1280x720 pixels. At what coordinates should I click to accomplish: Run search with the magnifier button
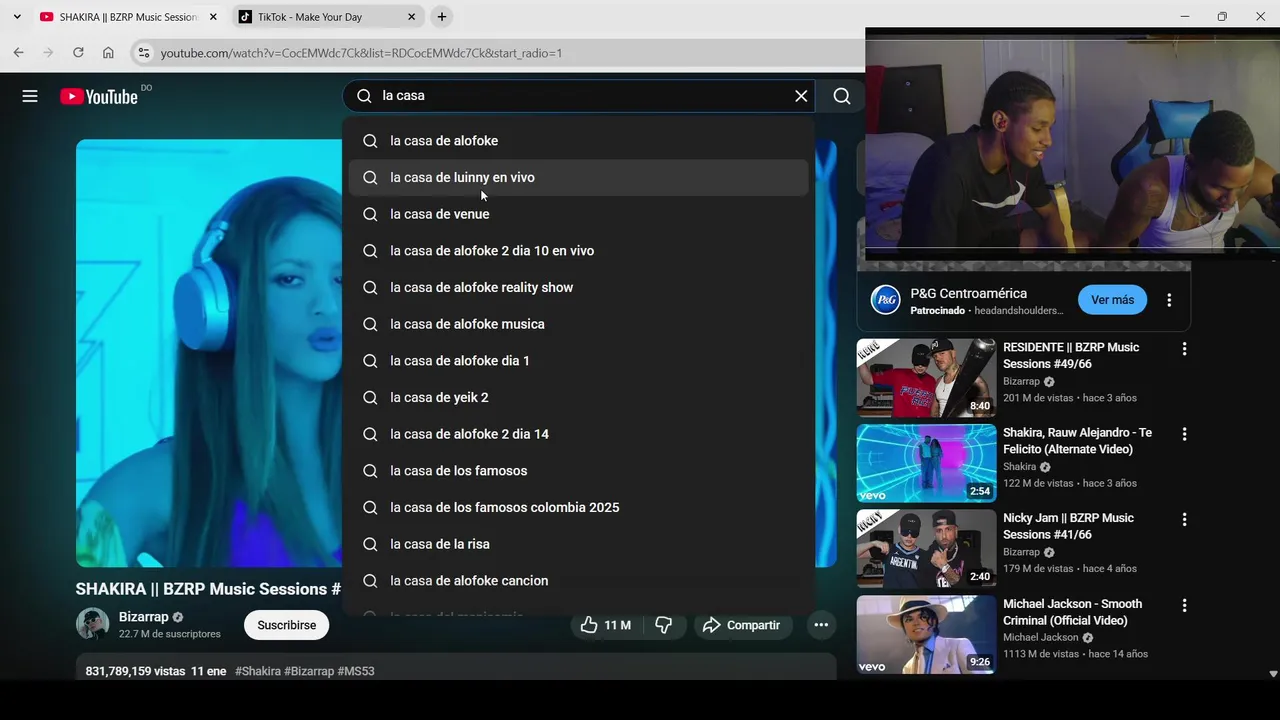coord(842,96)
